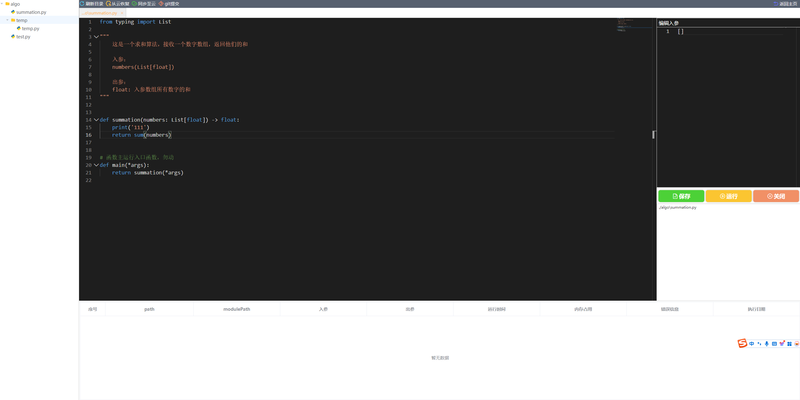
Task: Click the Sogou skin shirt icon
Action: point(782,343)
